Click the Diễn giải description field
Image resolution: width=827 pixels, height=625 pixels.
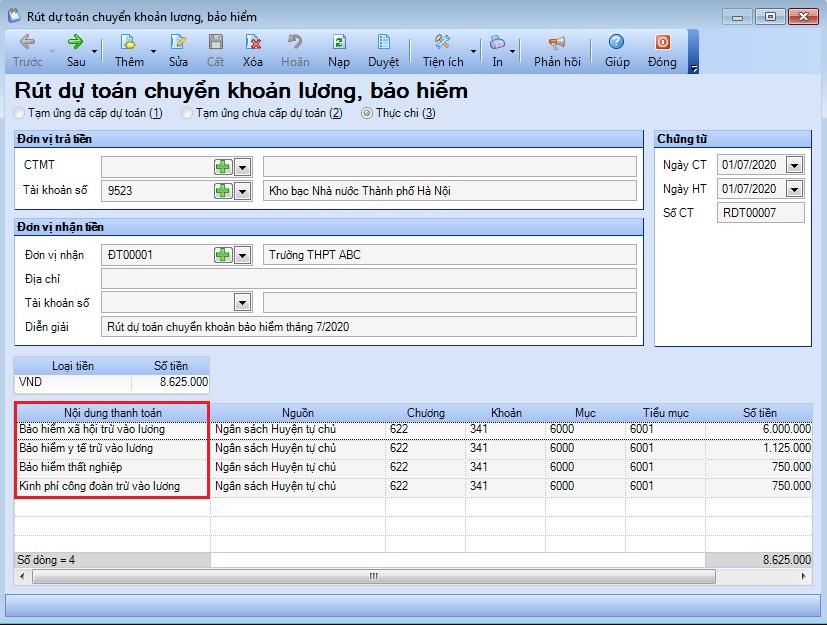[369, 326]
